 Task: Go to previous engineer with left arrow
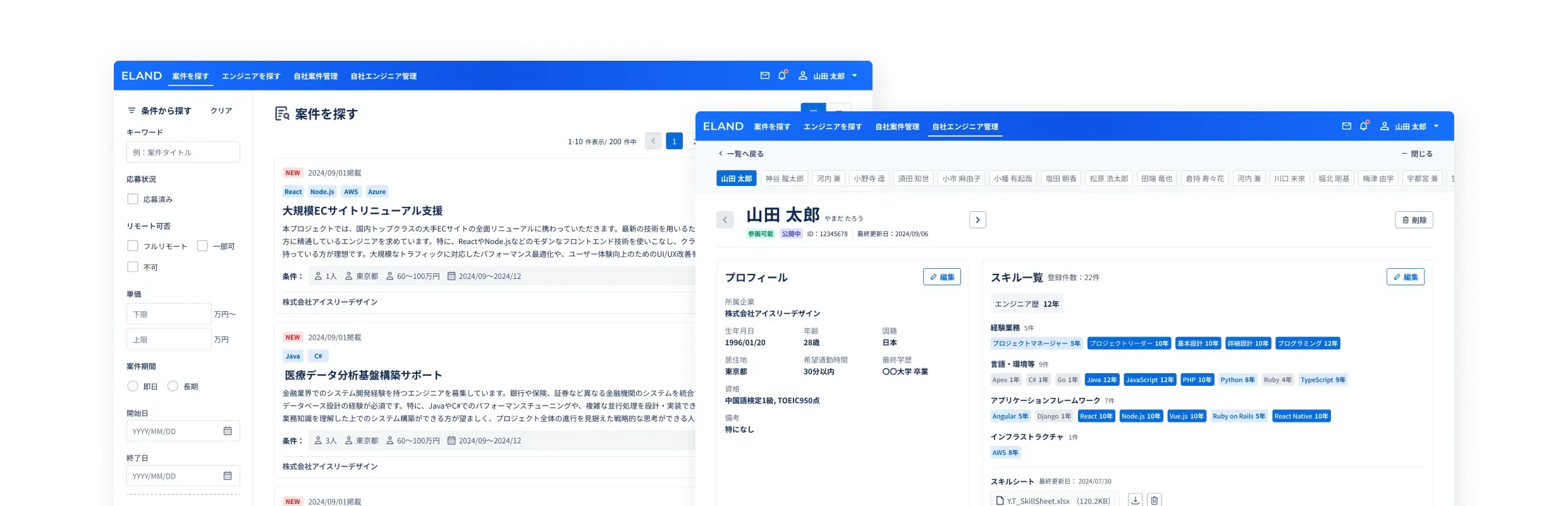725,219
